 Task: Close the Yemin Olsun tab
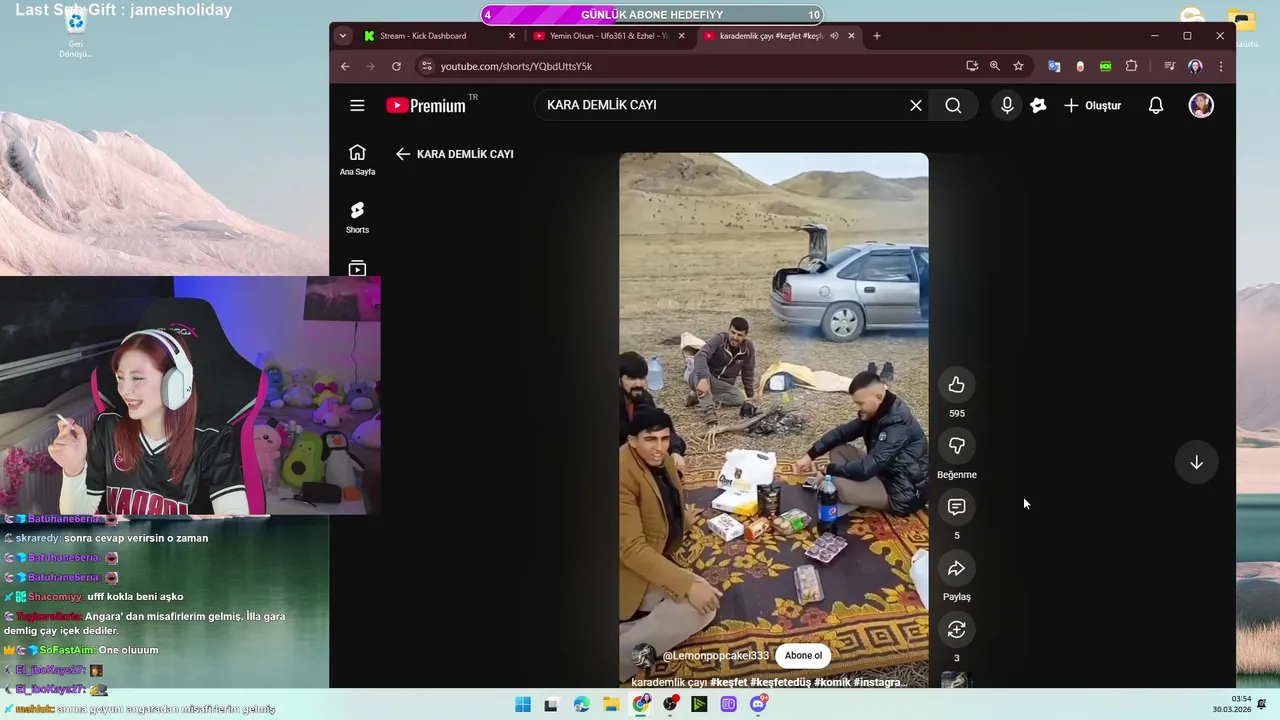pyautogui.click(x=682, y=36)
